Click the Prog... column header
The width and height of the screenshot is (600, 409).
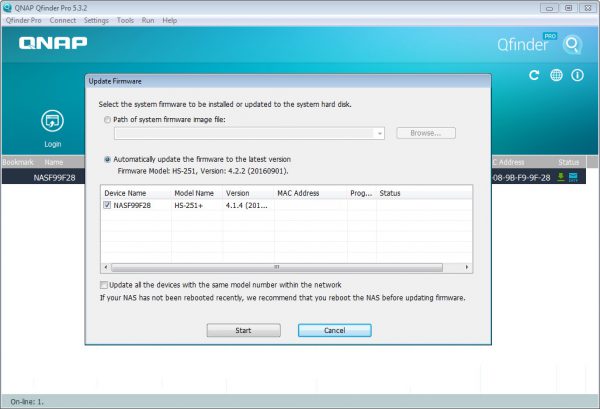[362, 193]
